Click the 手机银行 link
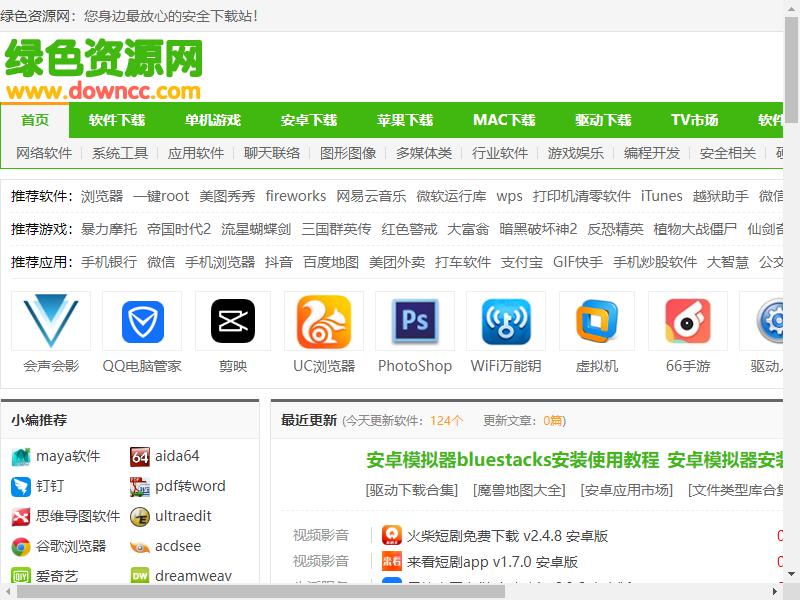Screen dimensions: 800x600 [109, 262]
